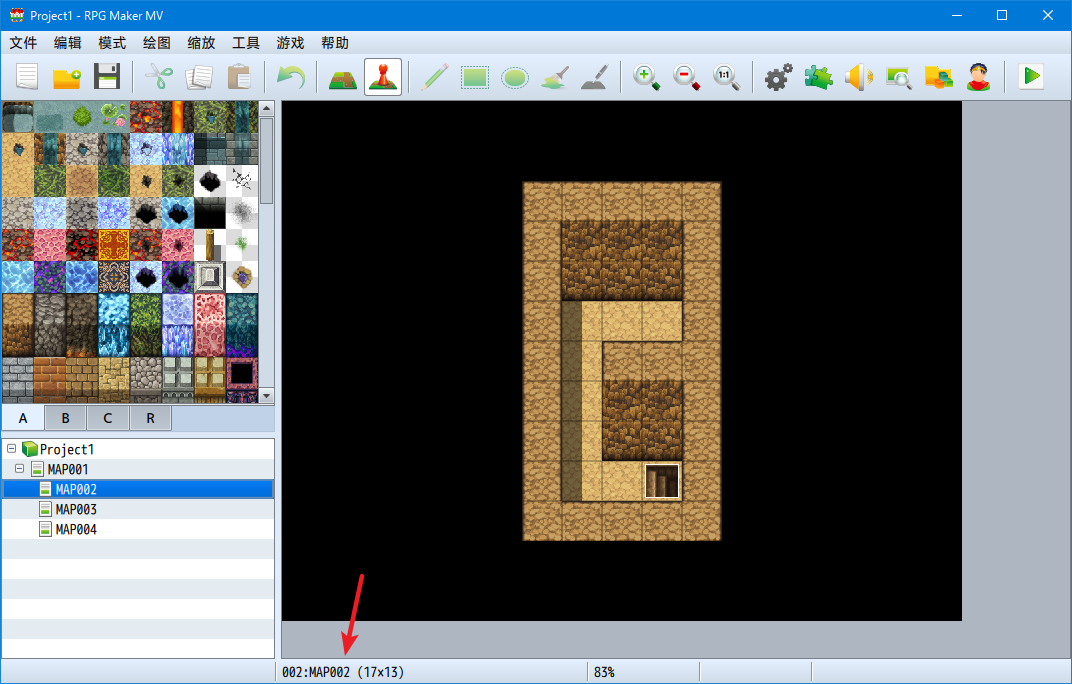This screenshot has height=684, width=1072.
Task: Select the Shadow Pen tool
Action: click(595, 76)
